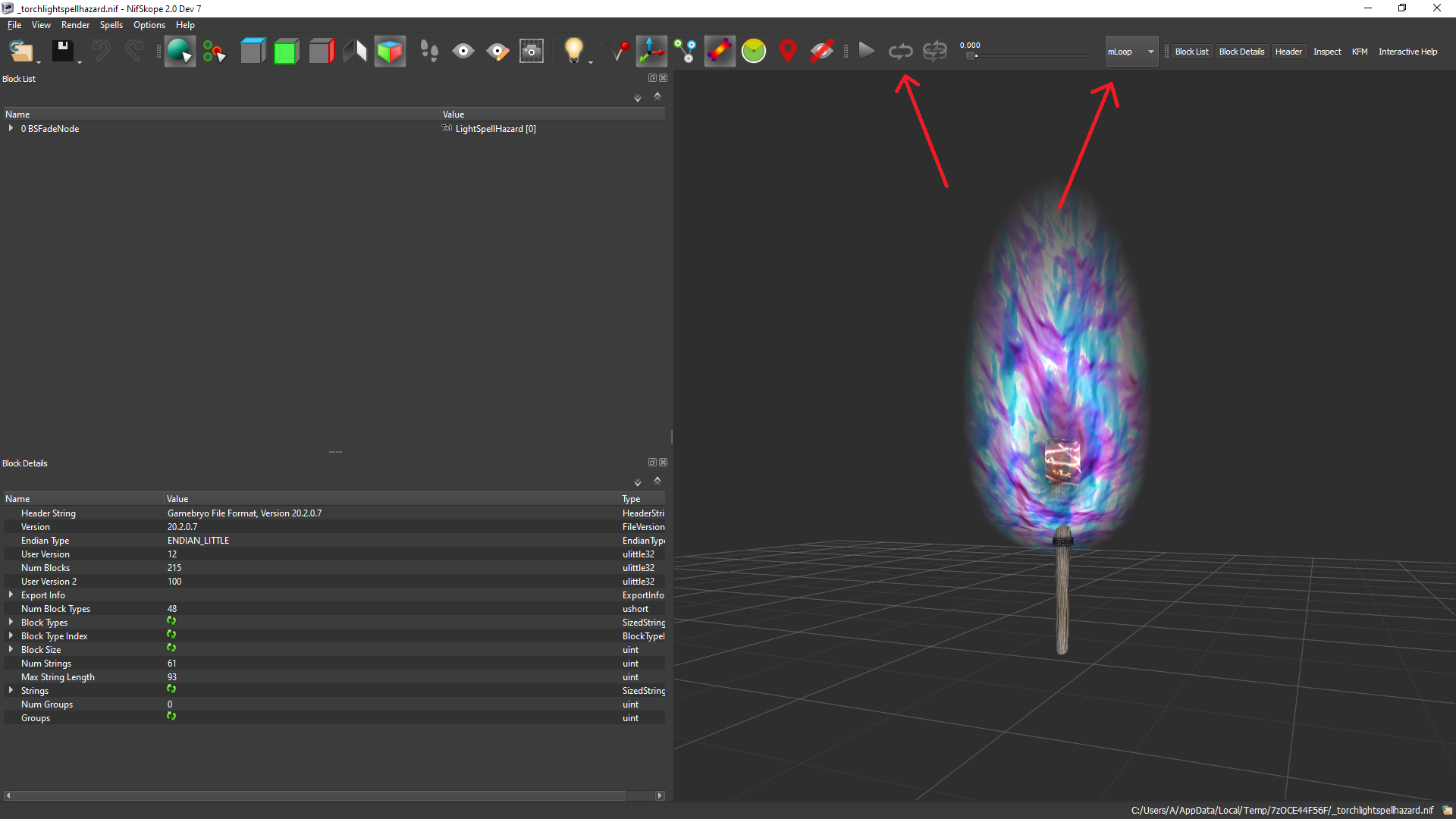
Task: Toggle the crossed-out eye hidden icon
Action: coord(822,52)
